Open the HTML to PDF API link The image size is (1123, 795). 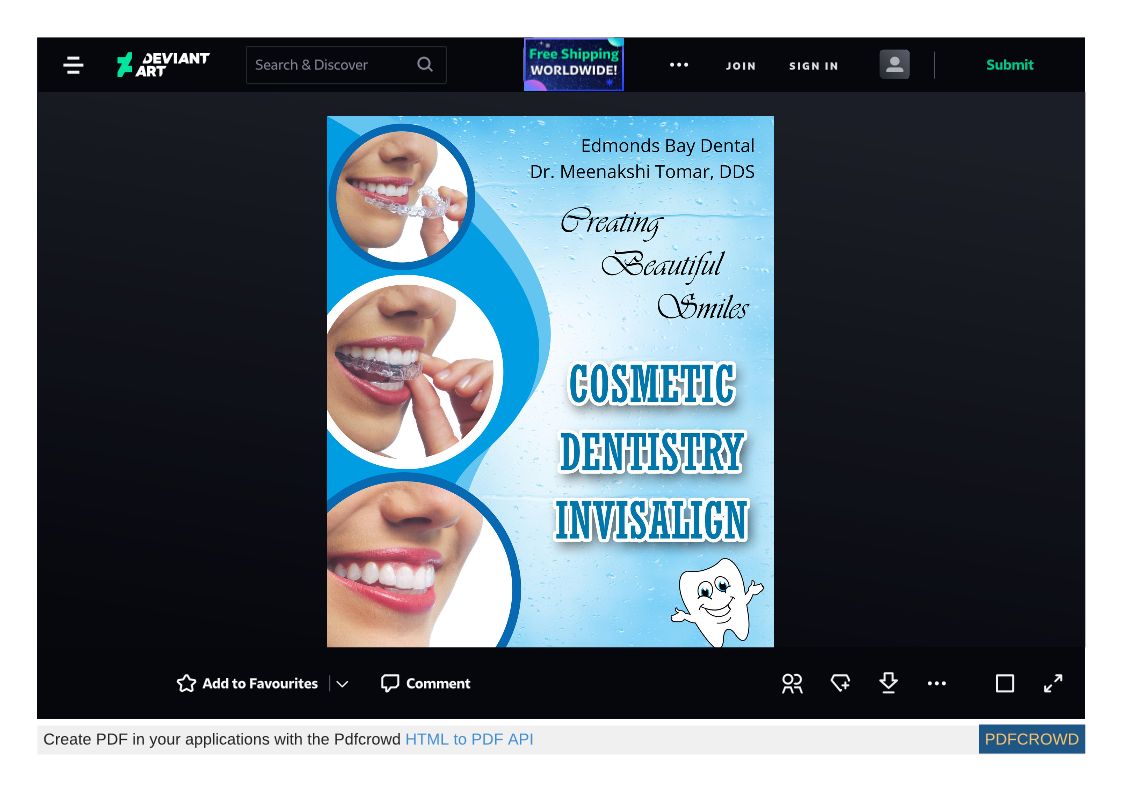[x=469, y=740]
